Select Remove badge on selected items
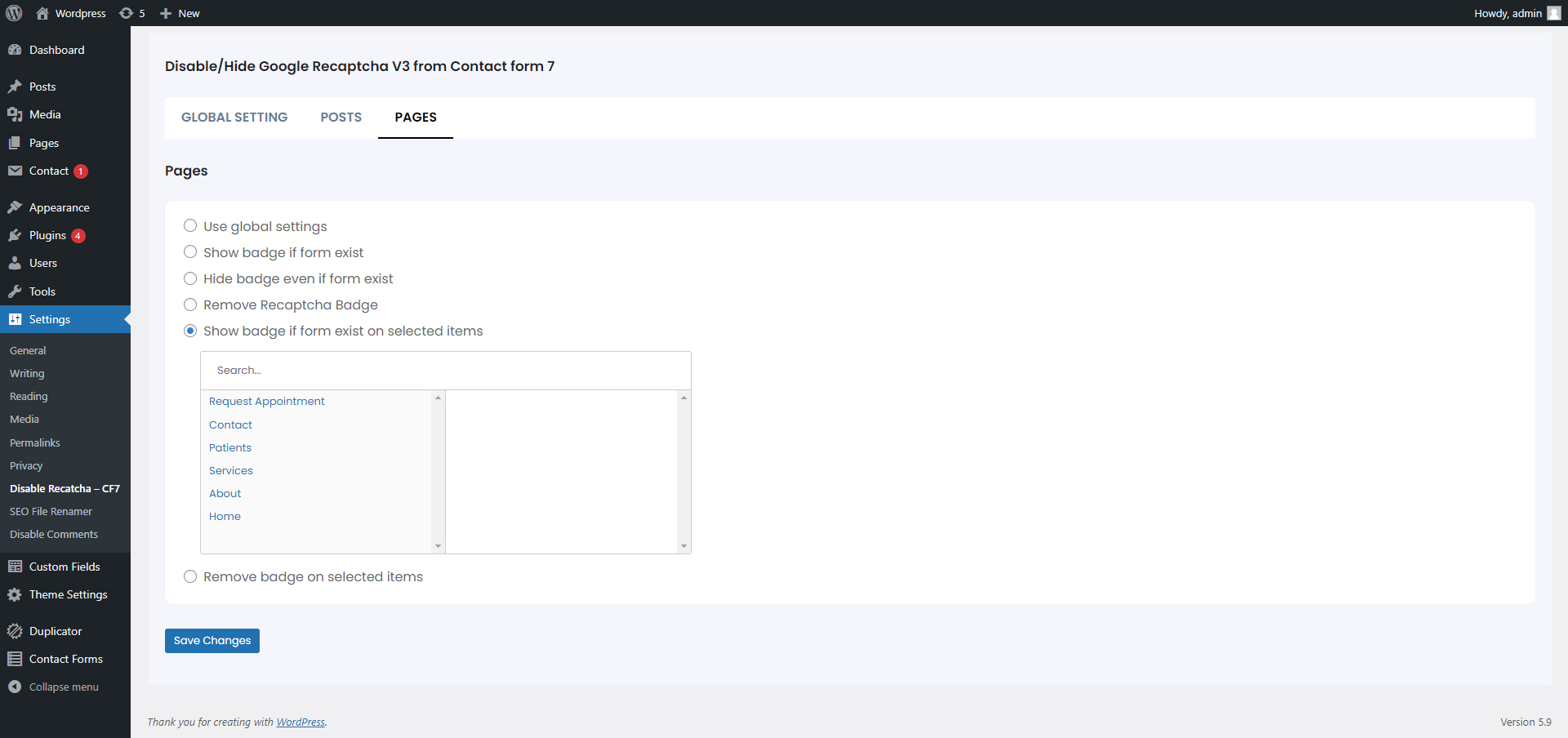The image size is (1568, 738). pyautogui.click(x=190, y=576)
